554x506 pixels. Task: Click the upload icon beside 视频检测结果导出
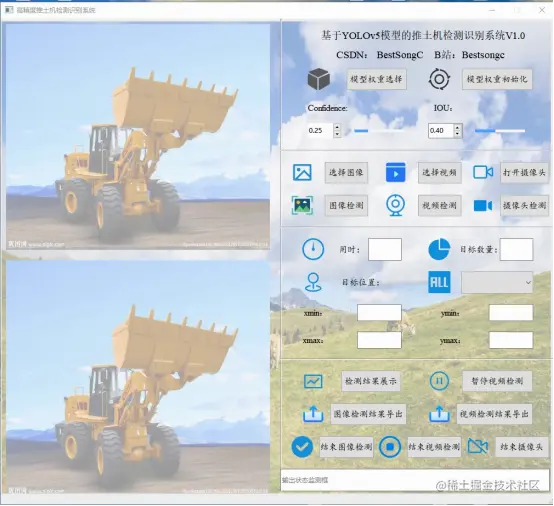(439, 414)
